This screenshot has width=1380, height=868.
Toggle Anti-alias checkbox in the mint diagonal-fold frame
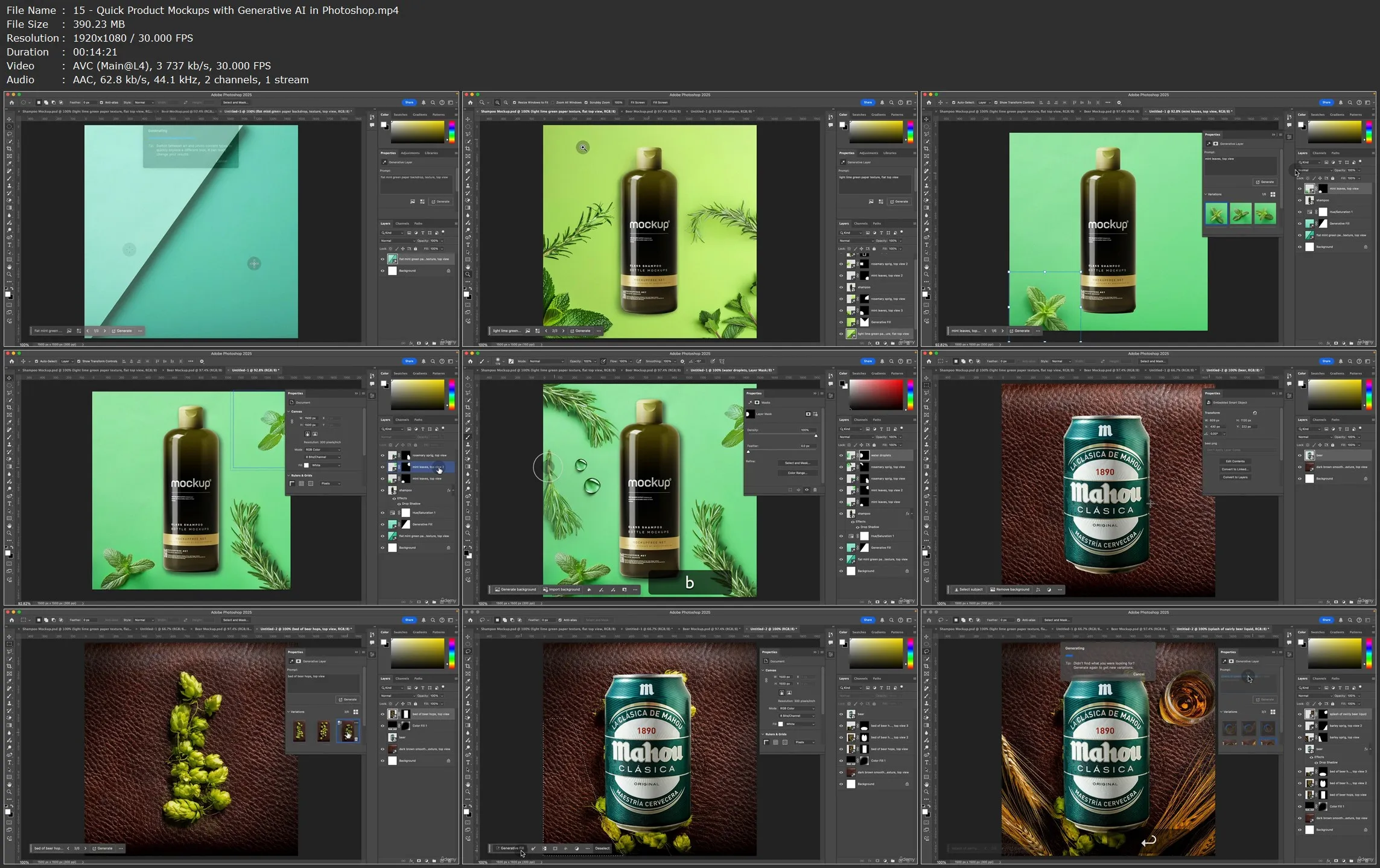(101, 103)
